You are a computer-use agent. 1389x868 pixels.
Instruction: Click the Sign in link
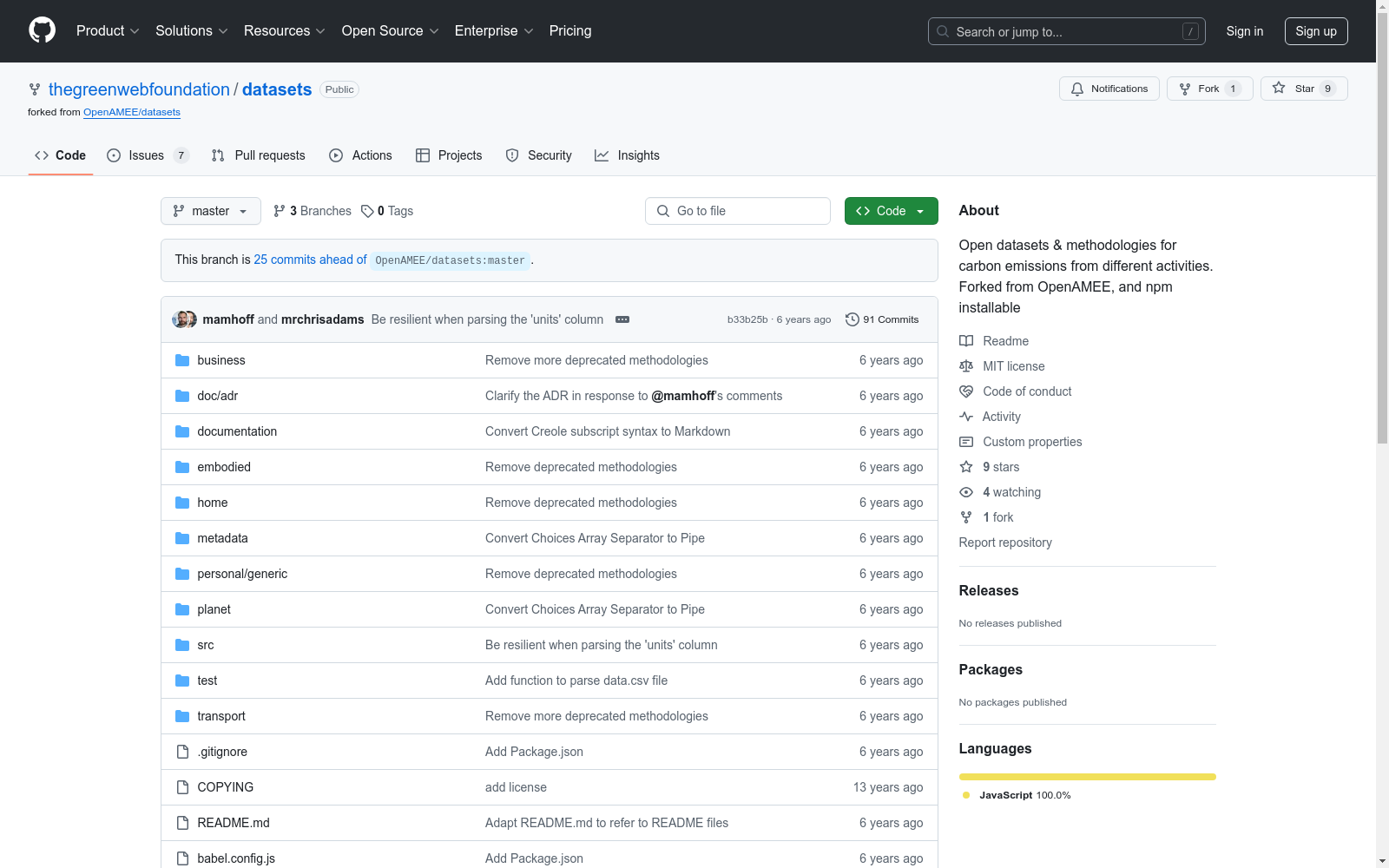coord(1245,31)
